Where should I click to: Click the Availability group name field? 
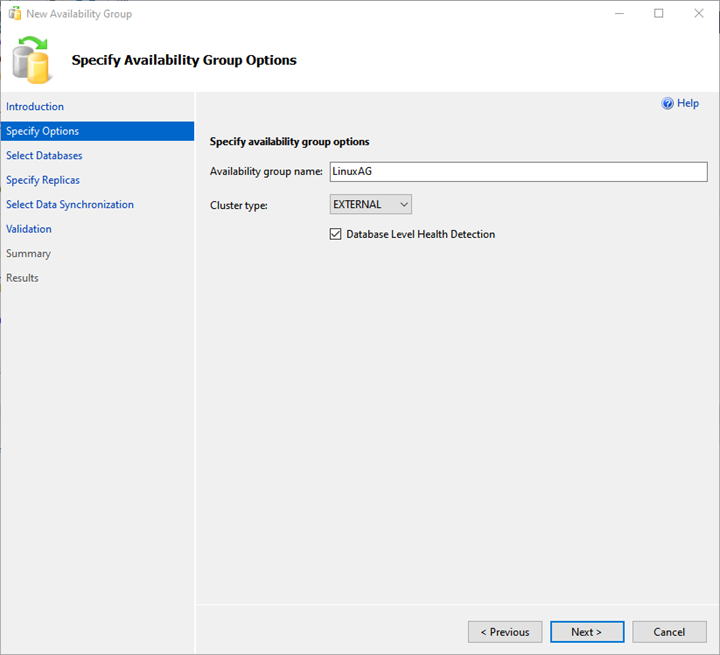coord(518,172)
